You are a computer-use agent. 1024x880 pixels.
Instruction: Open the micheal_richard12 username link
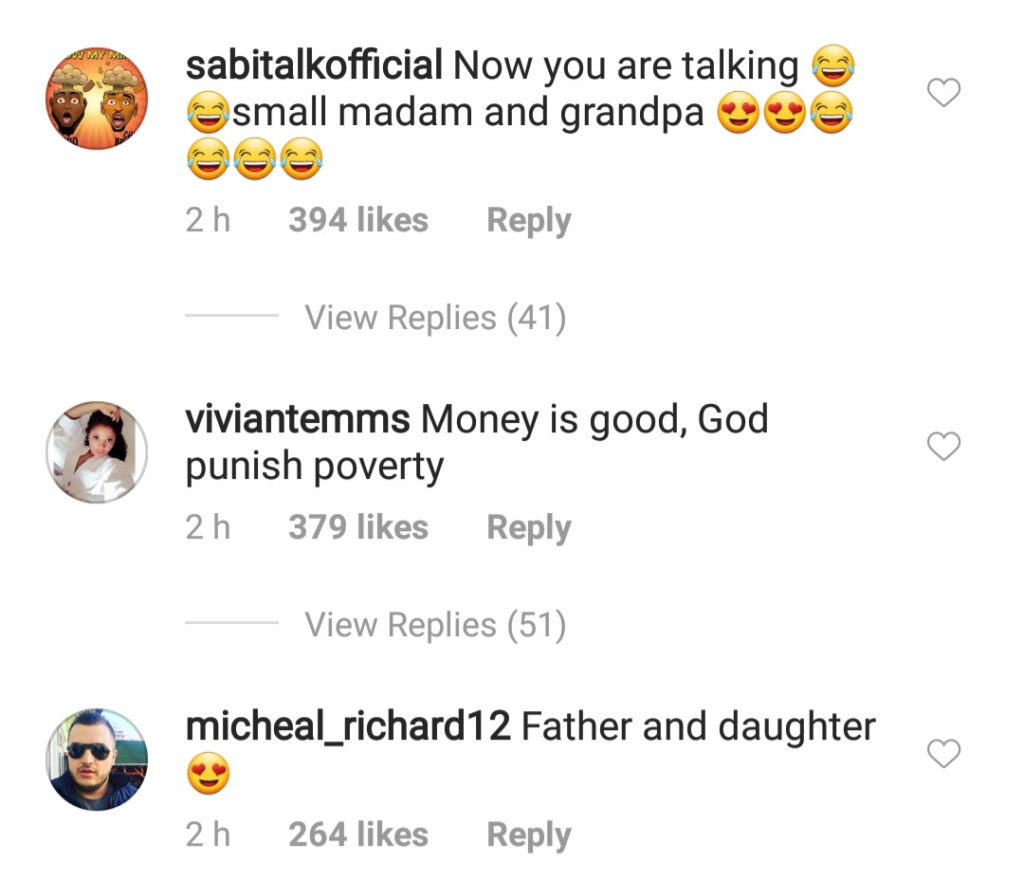click(x=348, y=727)
